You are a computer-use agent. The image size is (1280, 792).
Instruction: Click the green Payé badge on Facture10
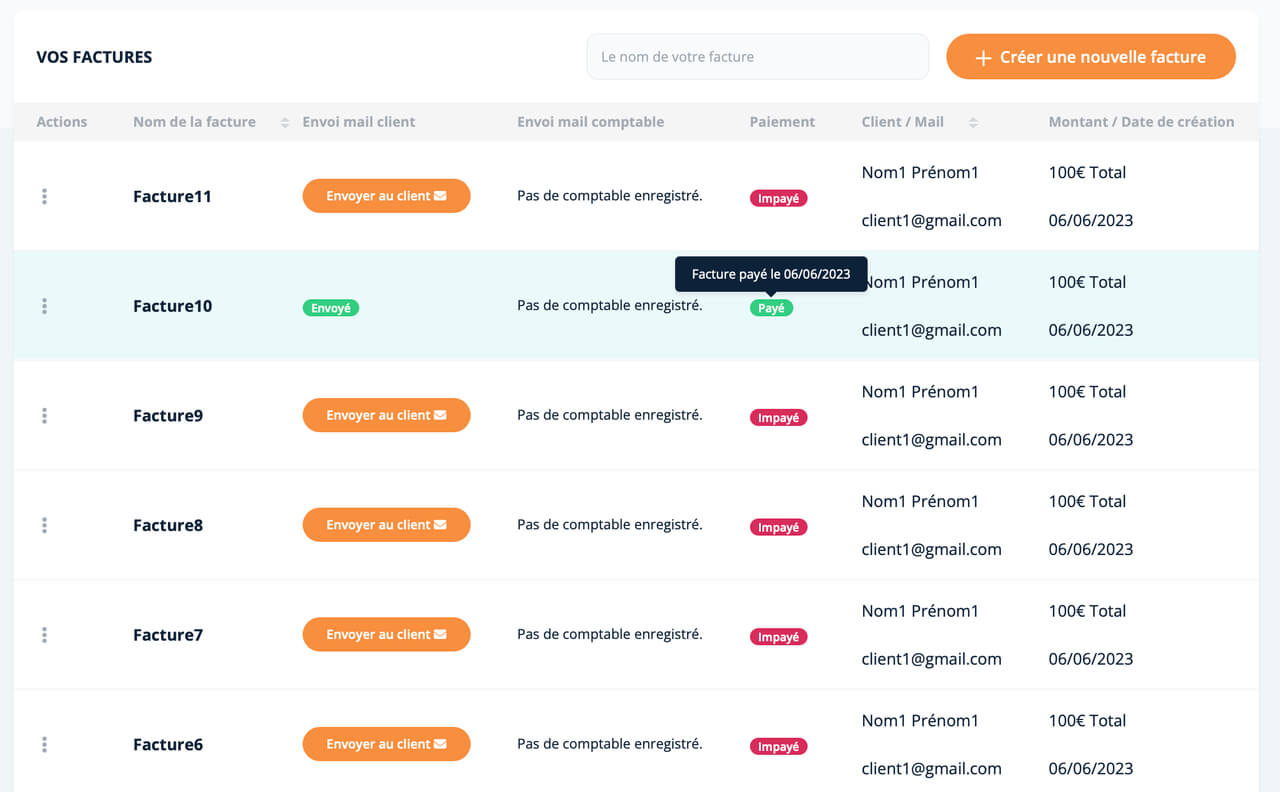[x=771, y=308]
